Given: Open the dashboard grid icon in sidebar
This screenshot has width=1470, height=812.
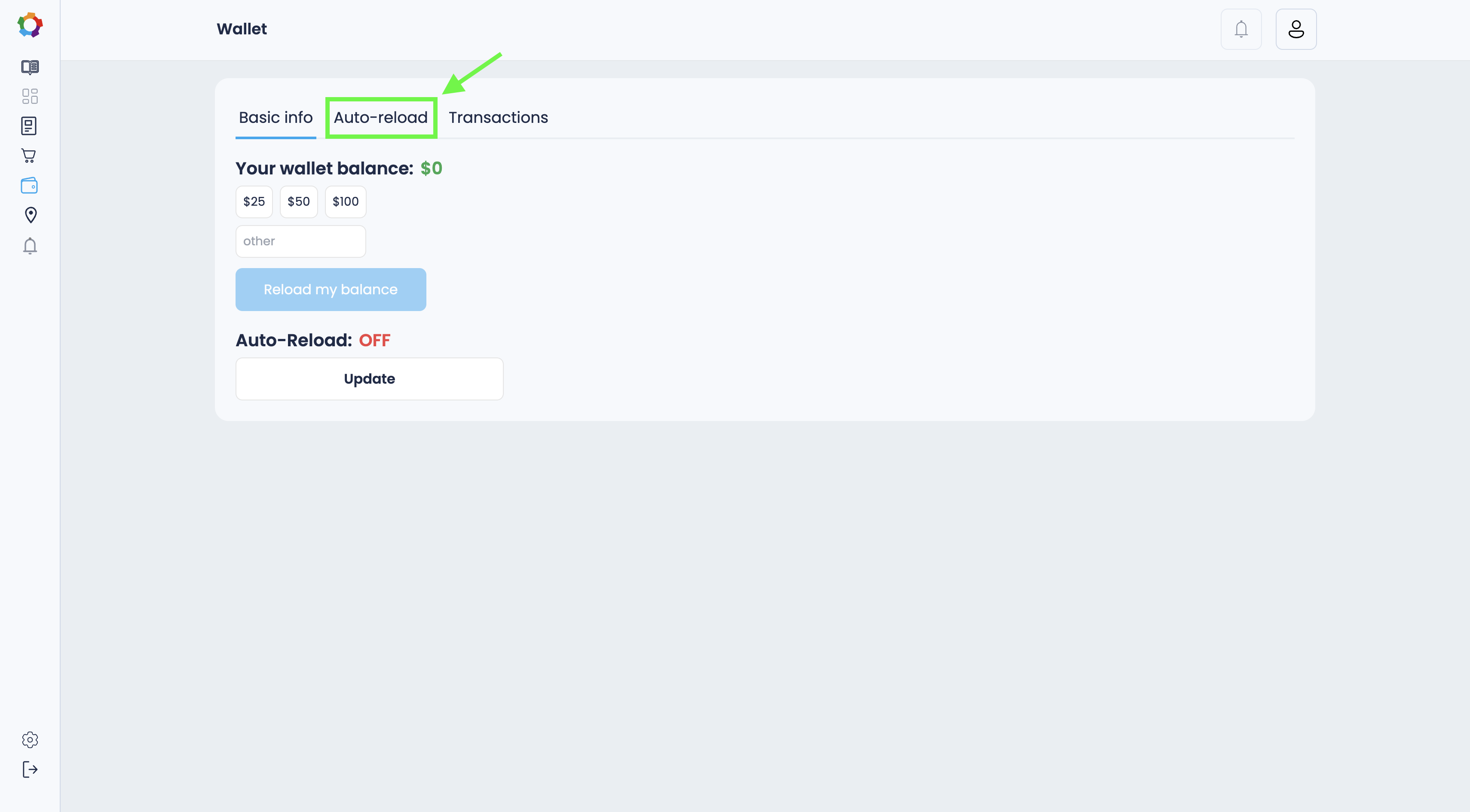Looking at the screenshot, I should tap(30, 96).
